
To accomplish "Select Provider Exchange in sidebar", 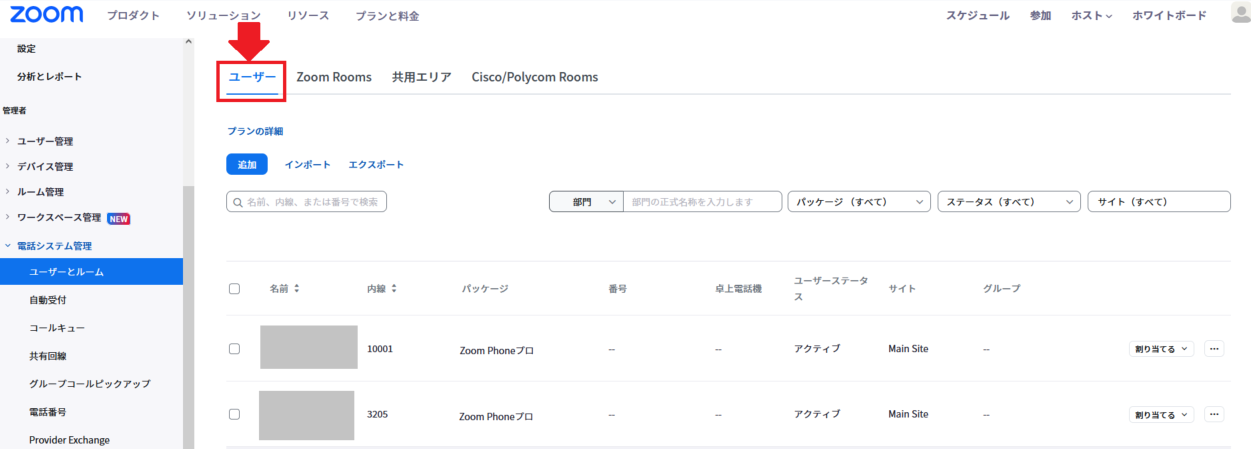I will (x=69, y=440).
